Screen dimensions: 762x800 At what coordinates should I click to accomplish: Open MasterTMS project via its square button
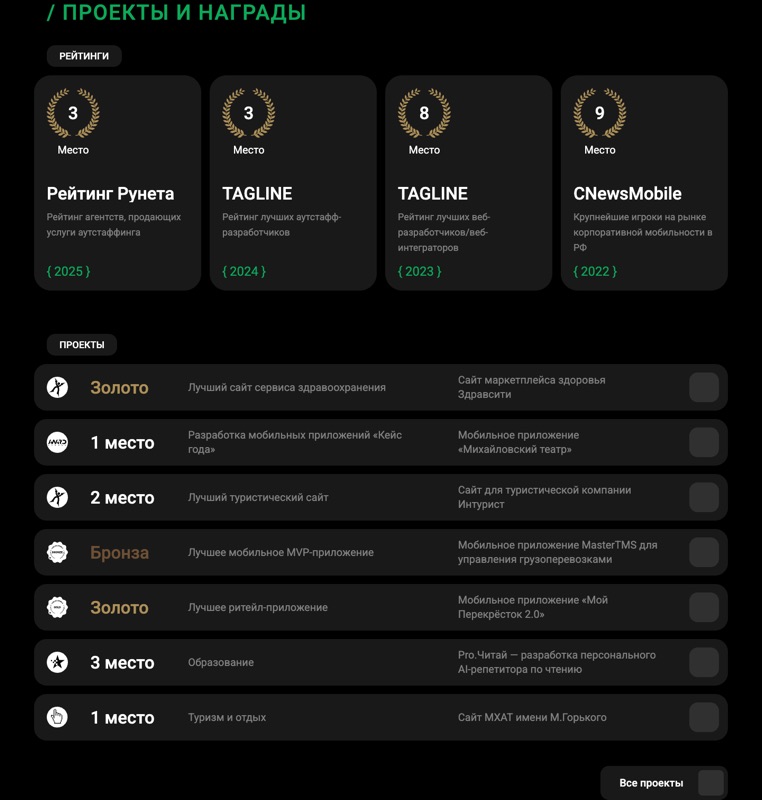point(704,552)
